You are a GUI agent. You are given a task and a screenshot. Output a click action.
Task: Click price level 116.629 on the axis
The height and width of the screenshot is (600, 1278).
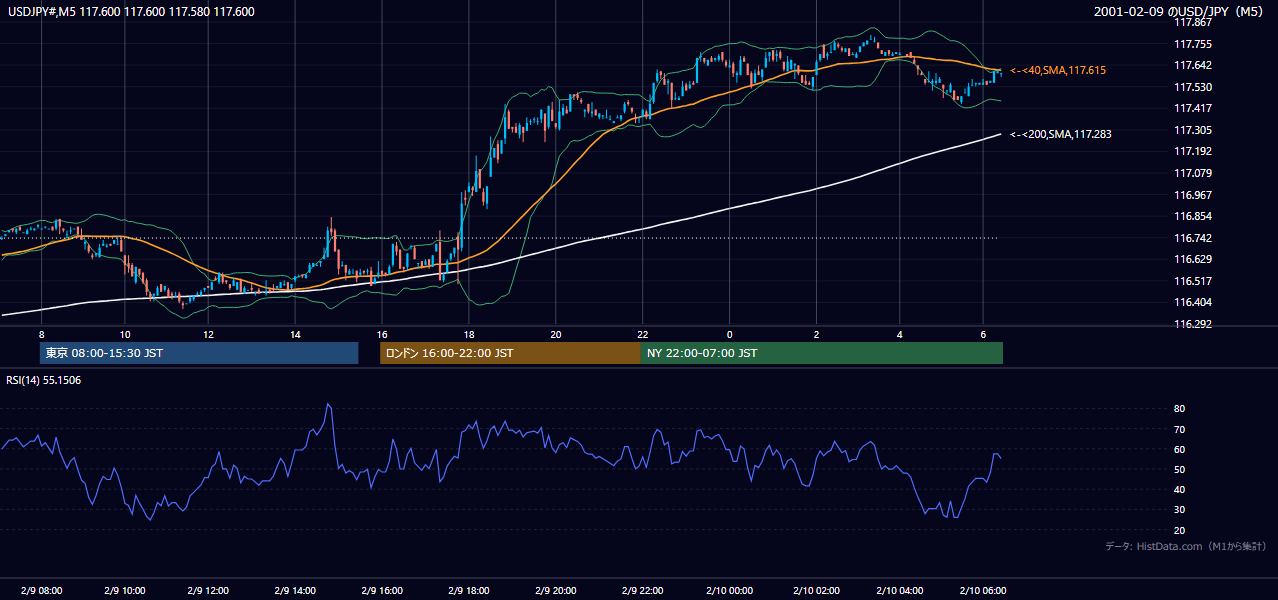(1192, 259)
